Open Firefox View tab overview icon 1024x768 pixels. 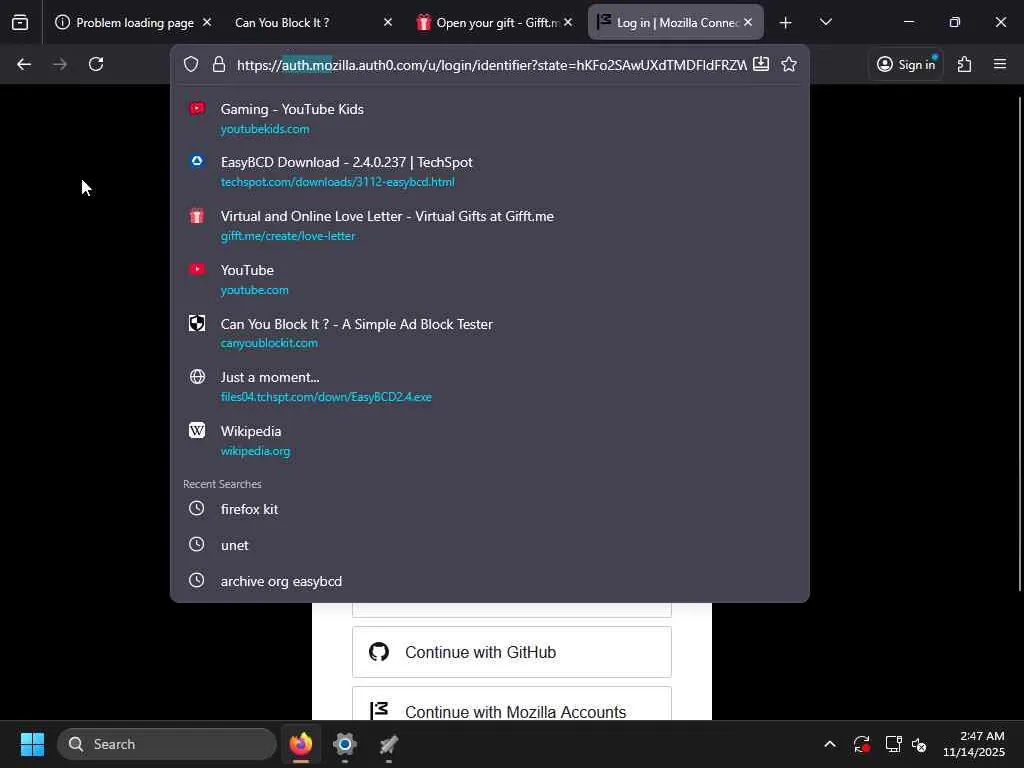tap(20, 23)
